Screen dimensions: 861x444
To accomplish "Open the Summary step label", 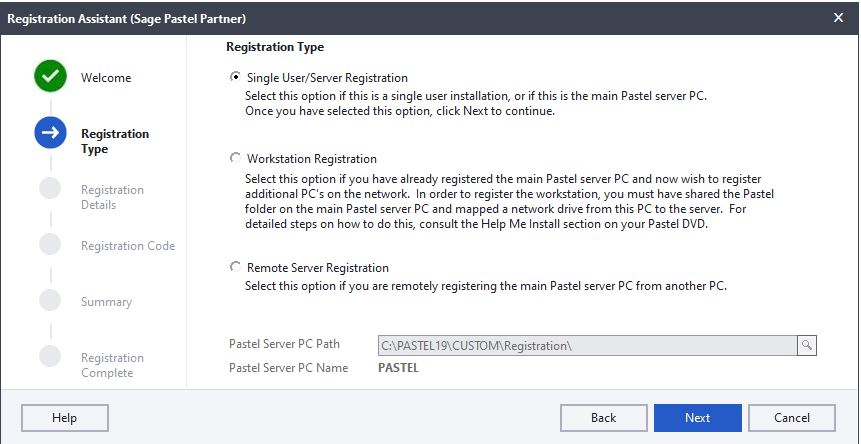I will tap(107, 302).
